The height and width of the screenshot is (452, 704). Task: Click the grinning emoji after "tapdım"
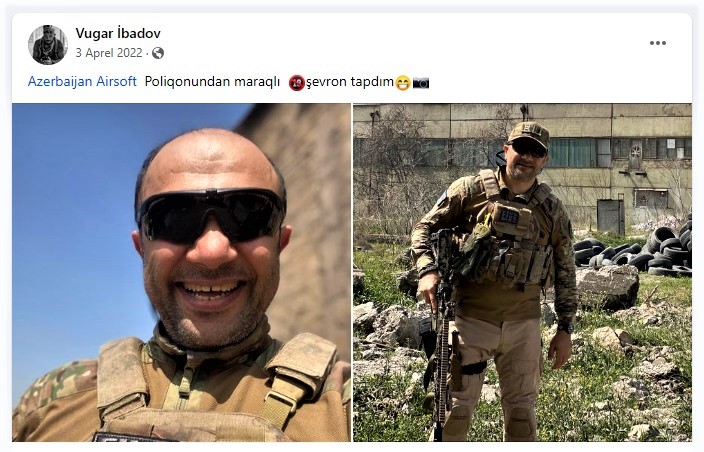tap(403, 83)
